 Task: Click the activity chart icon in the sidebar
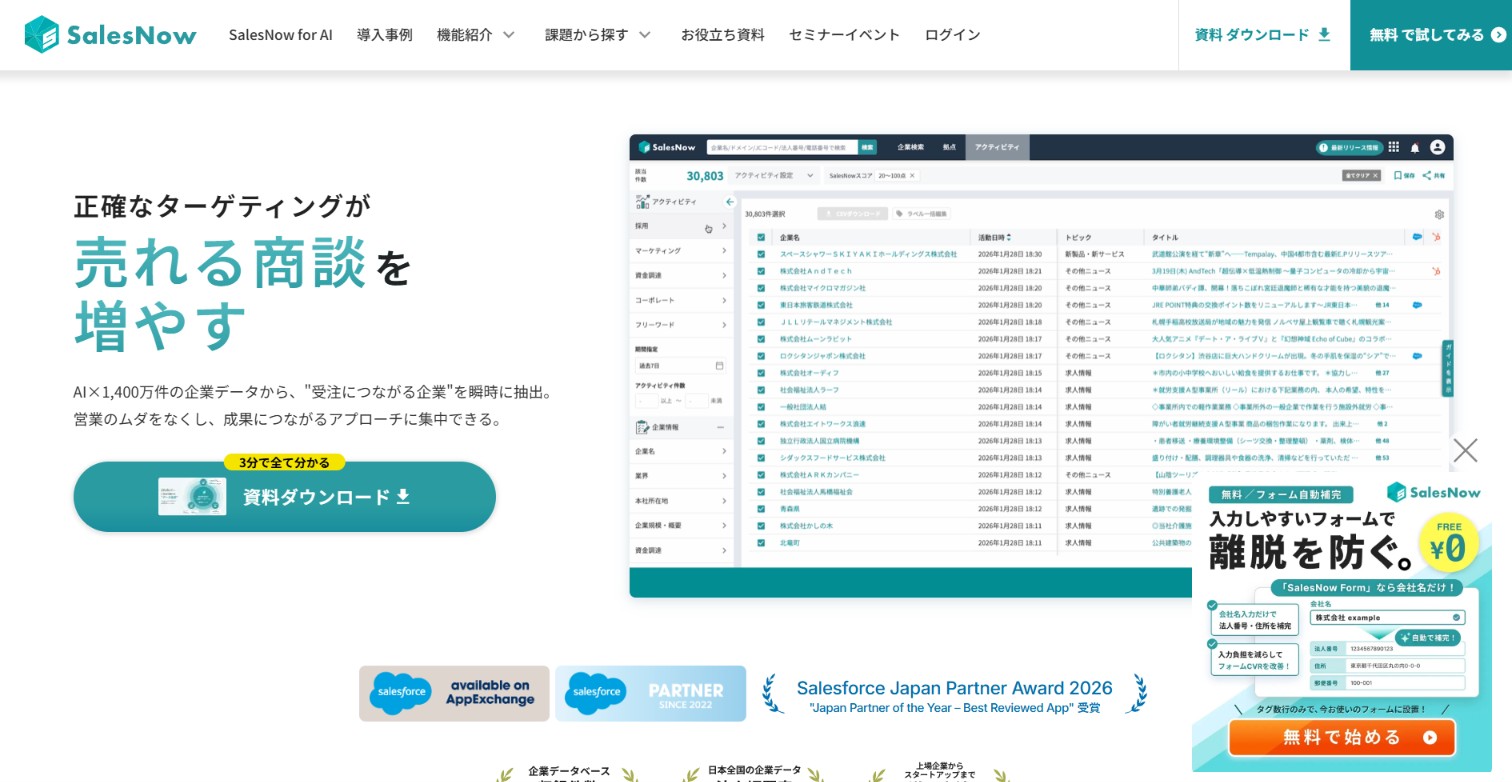643,201
